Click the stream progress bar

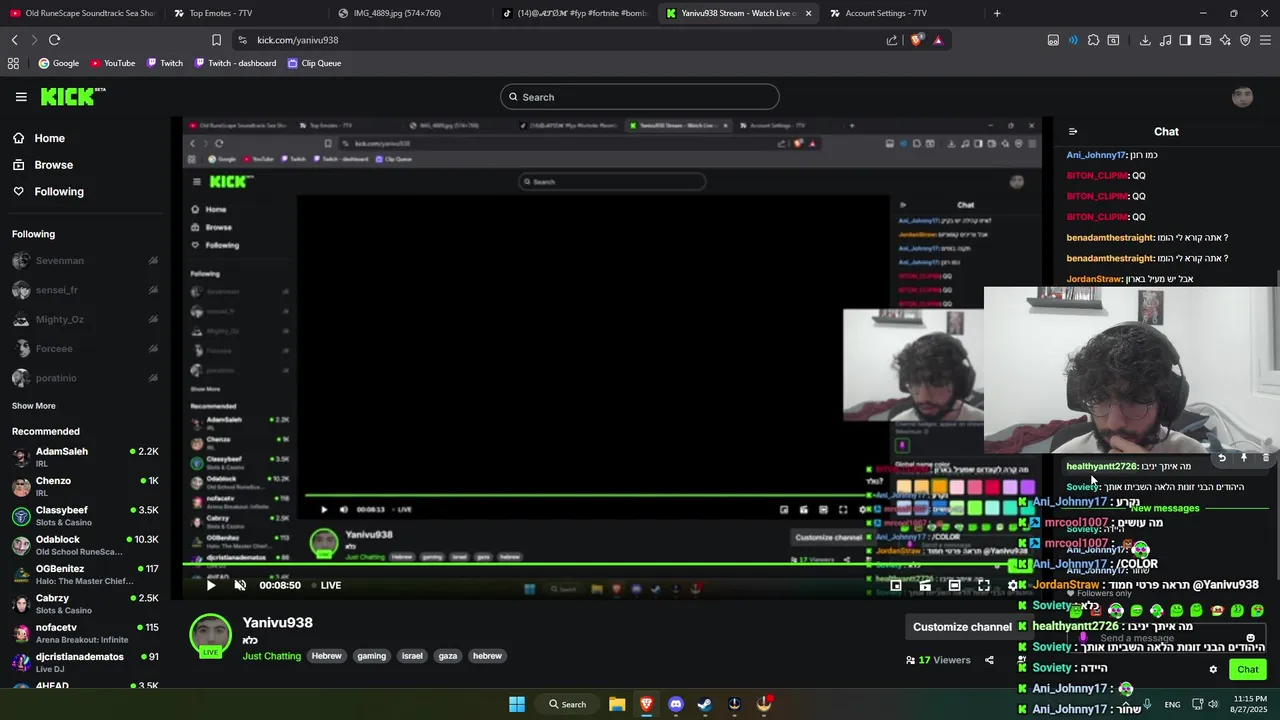pyautogui.click(x=610, y=566)
